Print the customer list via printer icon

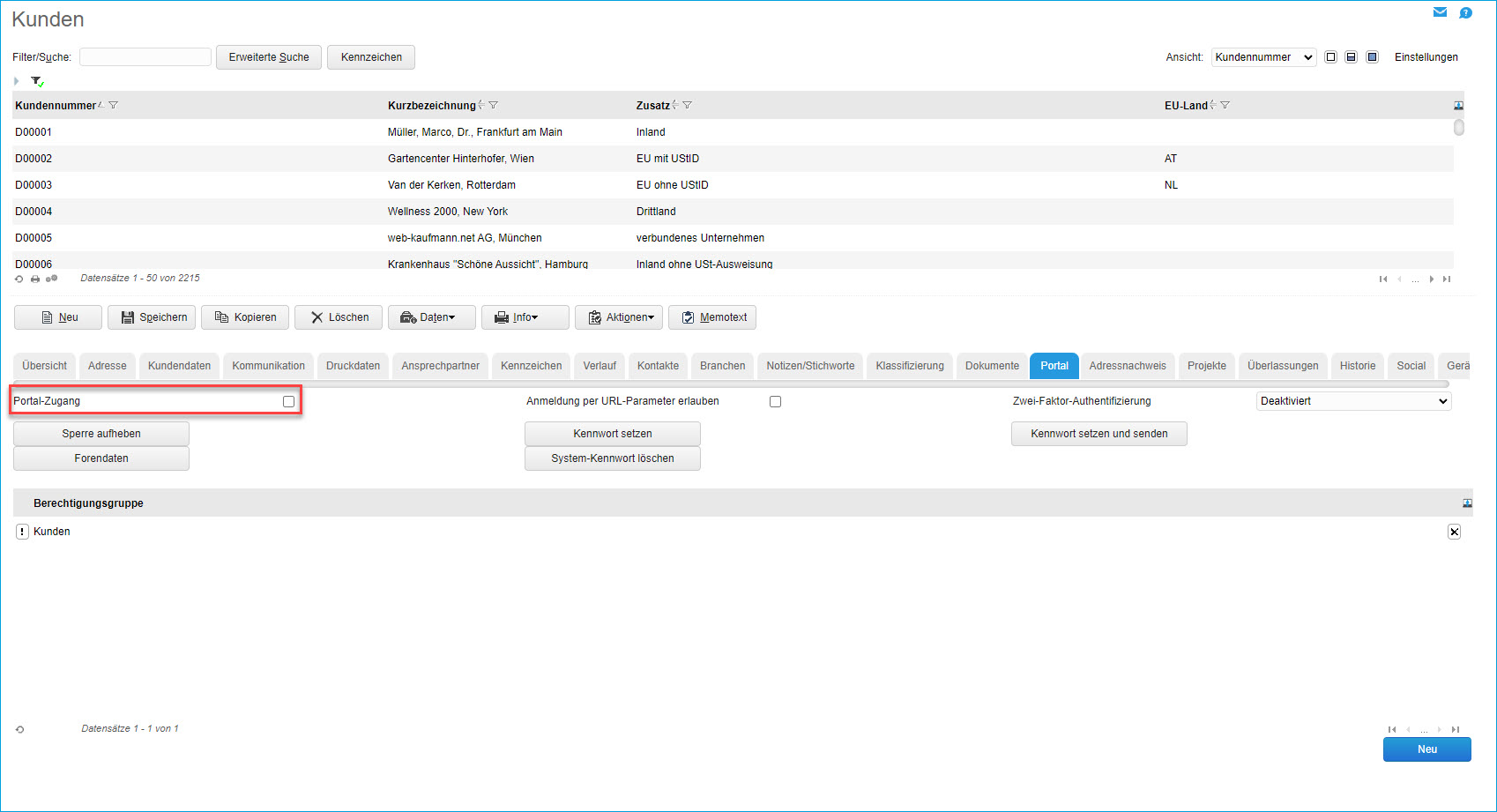tap(35, 279)
